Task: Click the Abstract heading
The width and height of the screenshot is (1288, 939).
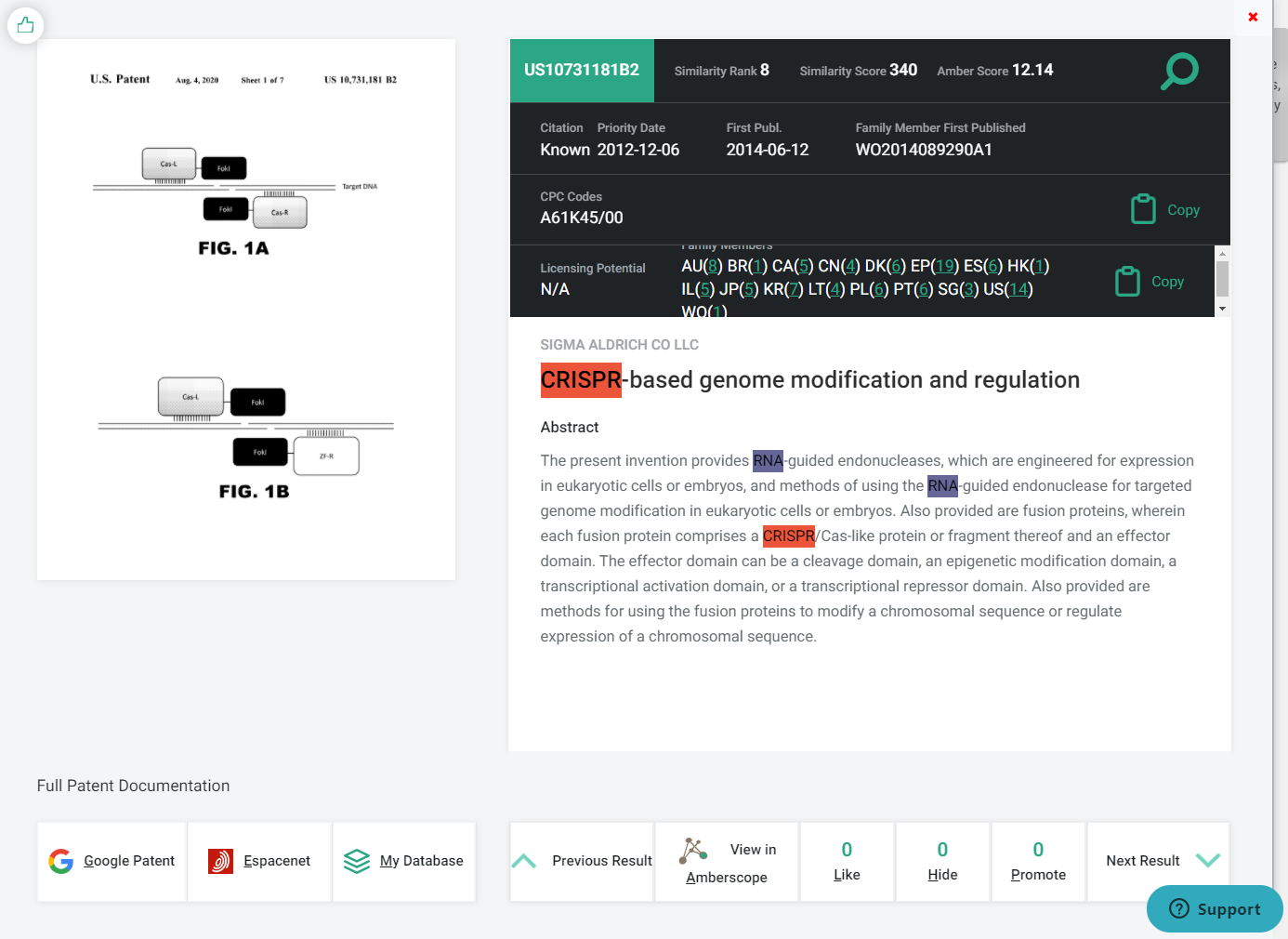Action: 570,428
